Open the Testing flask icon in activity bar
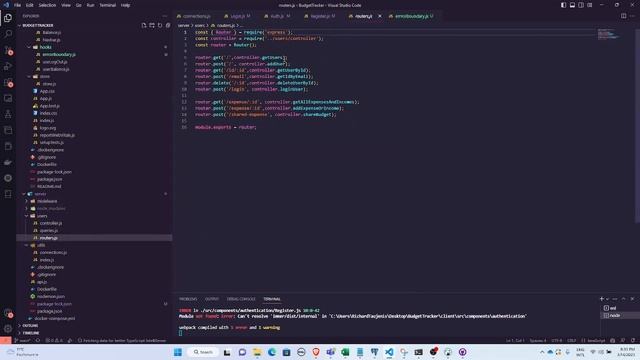Image resolution: width=640 pixels, height=360 pixels. coord(8,114)
